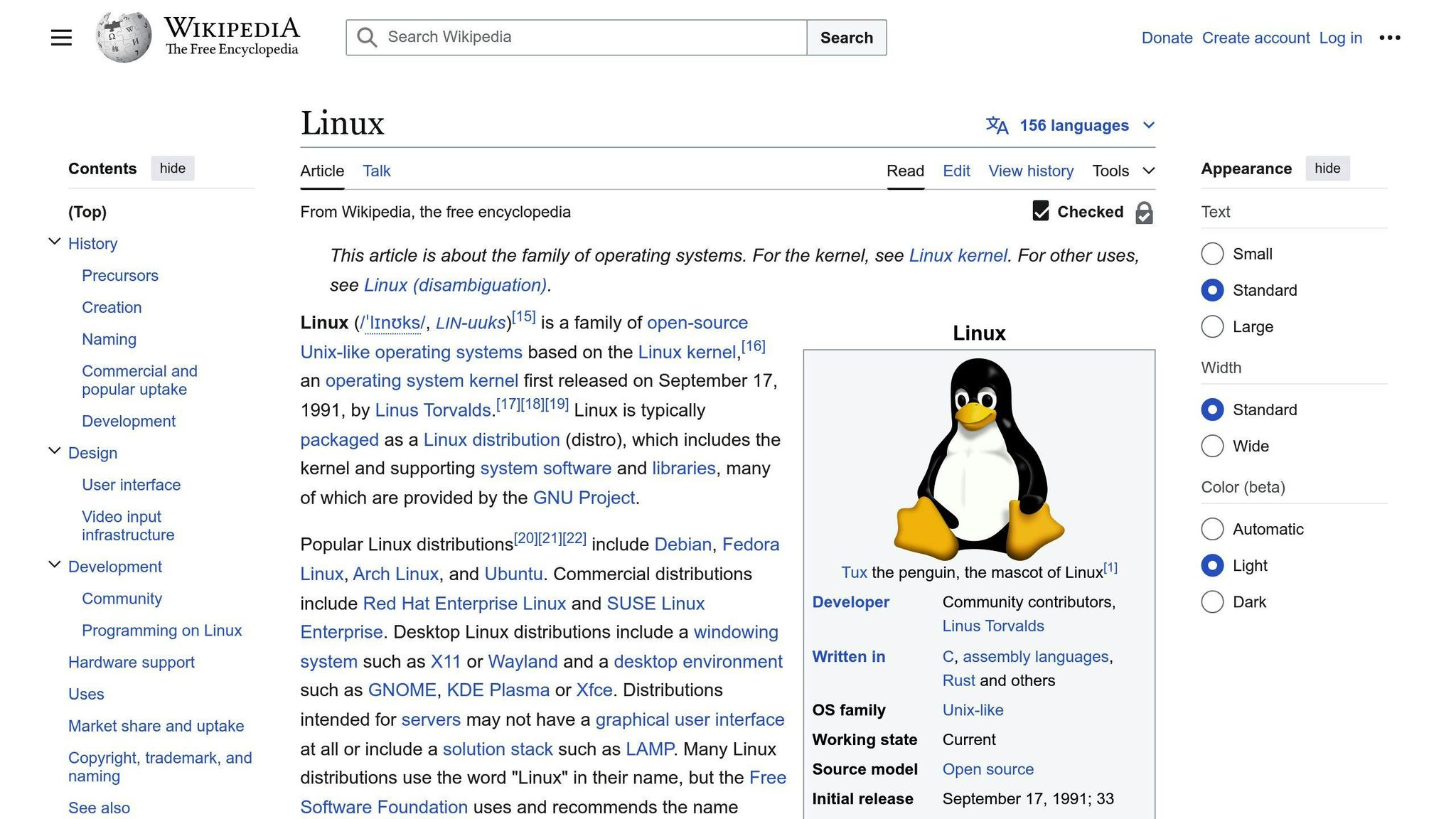Collapse the Design section in Contents
Screen dimensions: 1456x819
[x=55, y=450]
